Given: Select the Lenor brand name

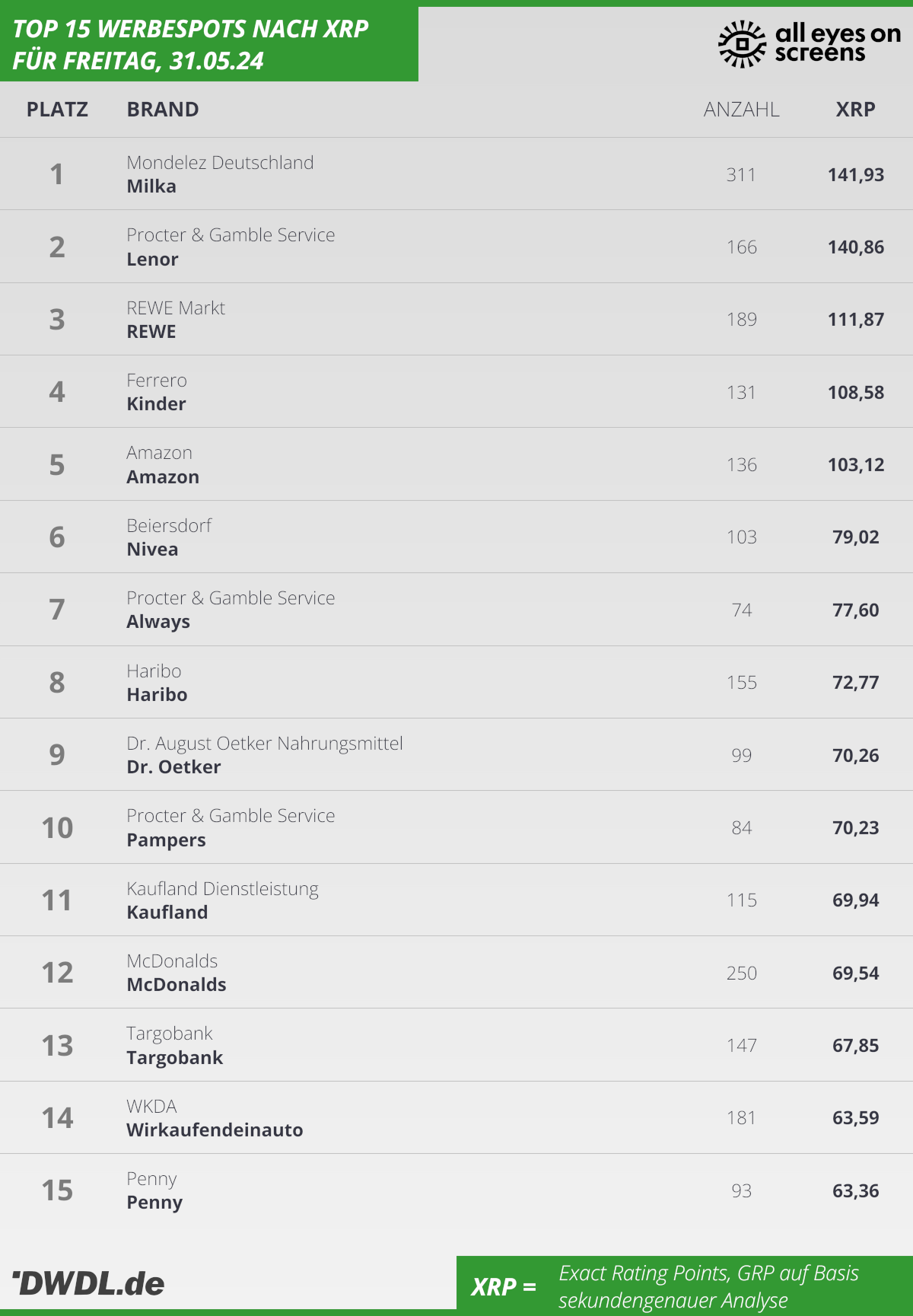Looking at the screenshot, I should click(153, 260).
